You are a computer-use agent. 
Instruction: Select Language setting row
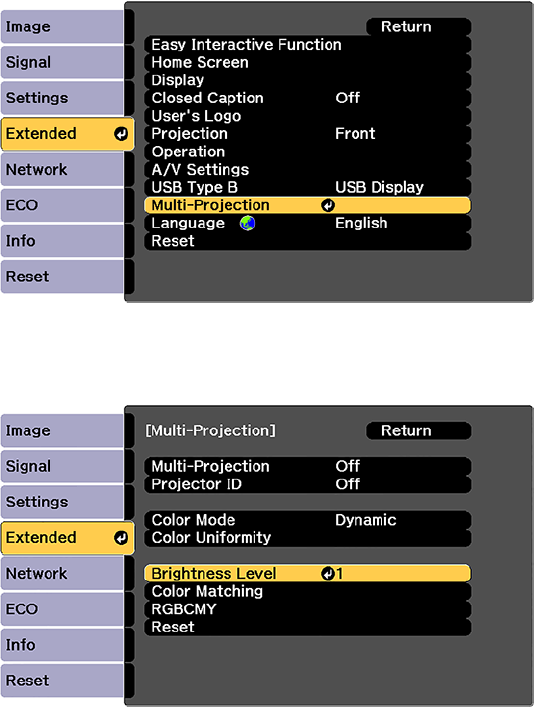(x=308, y=223)
